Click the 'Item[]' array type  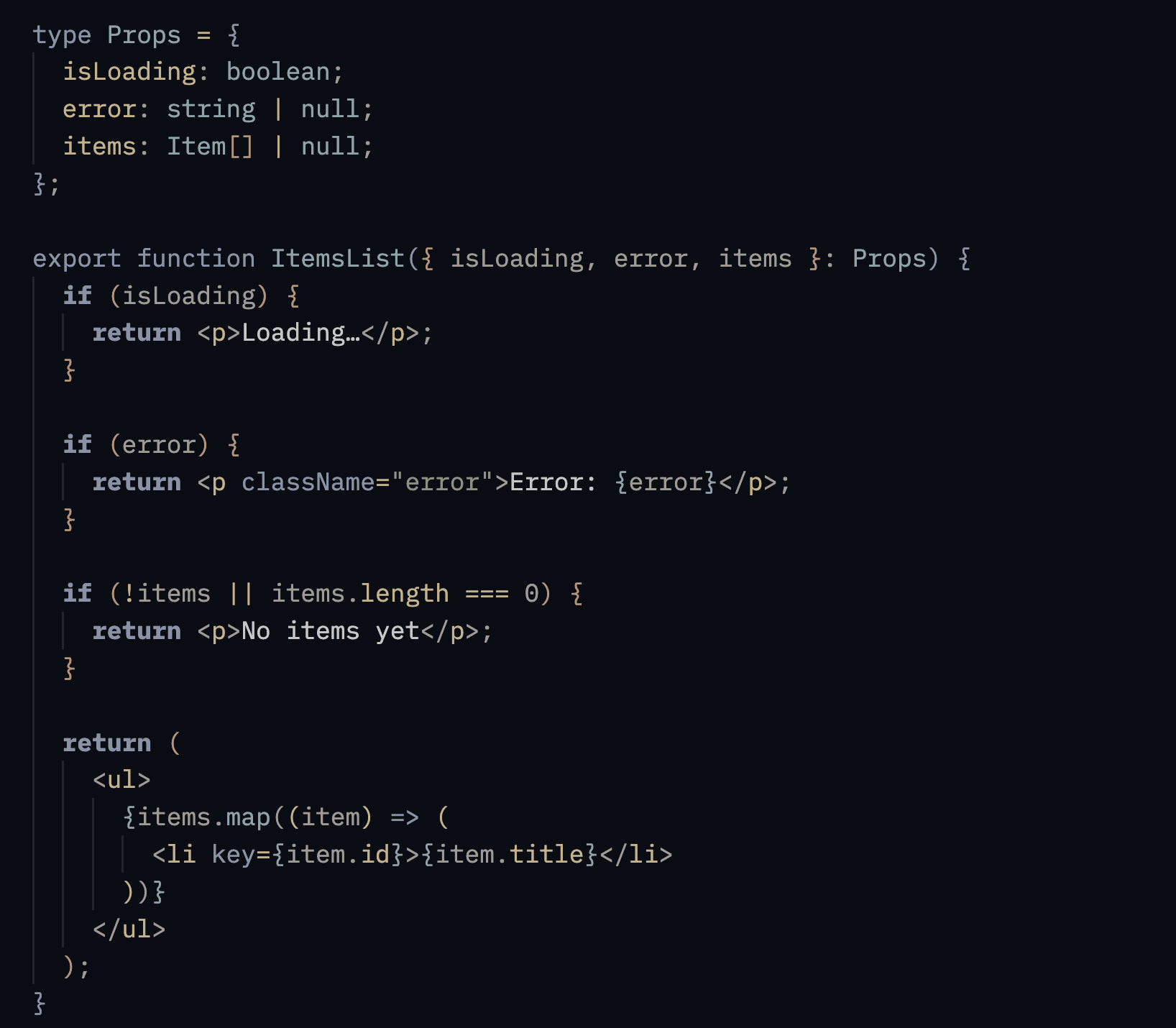(x=210, y=147)
